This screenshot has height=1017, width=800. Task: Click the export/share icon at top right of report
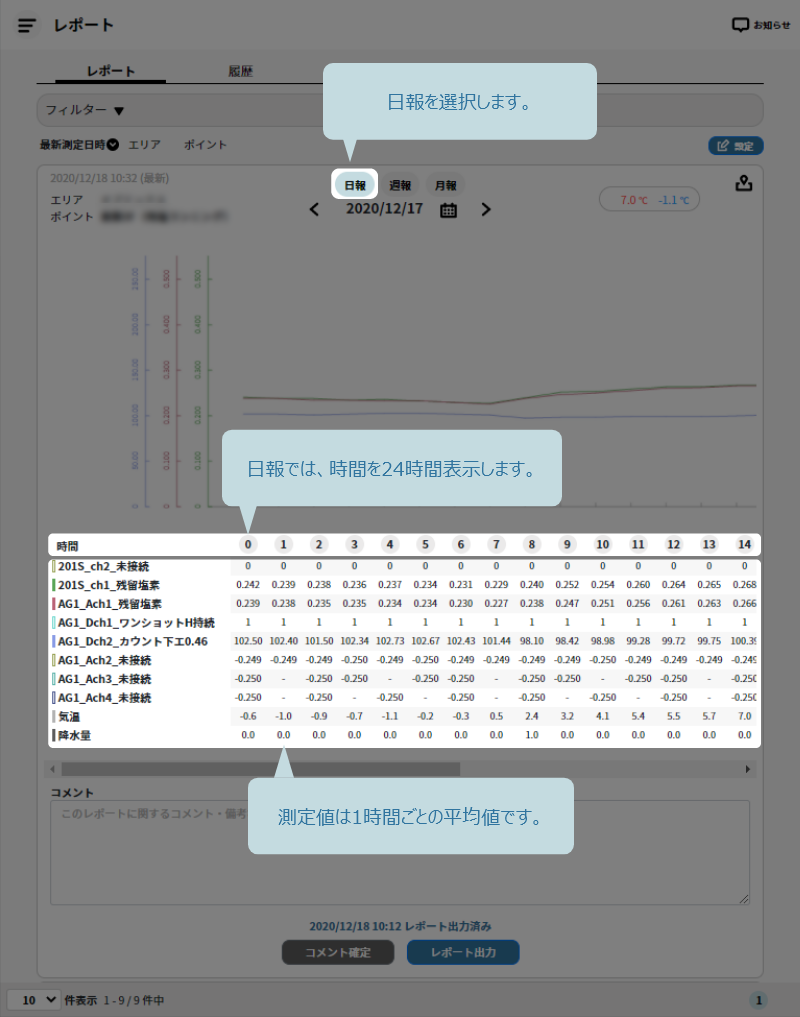tap(744, 184)
